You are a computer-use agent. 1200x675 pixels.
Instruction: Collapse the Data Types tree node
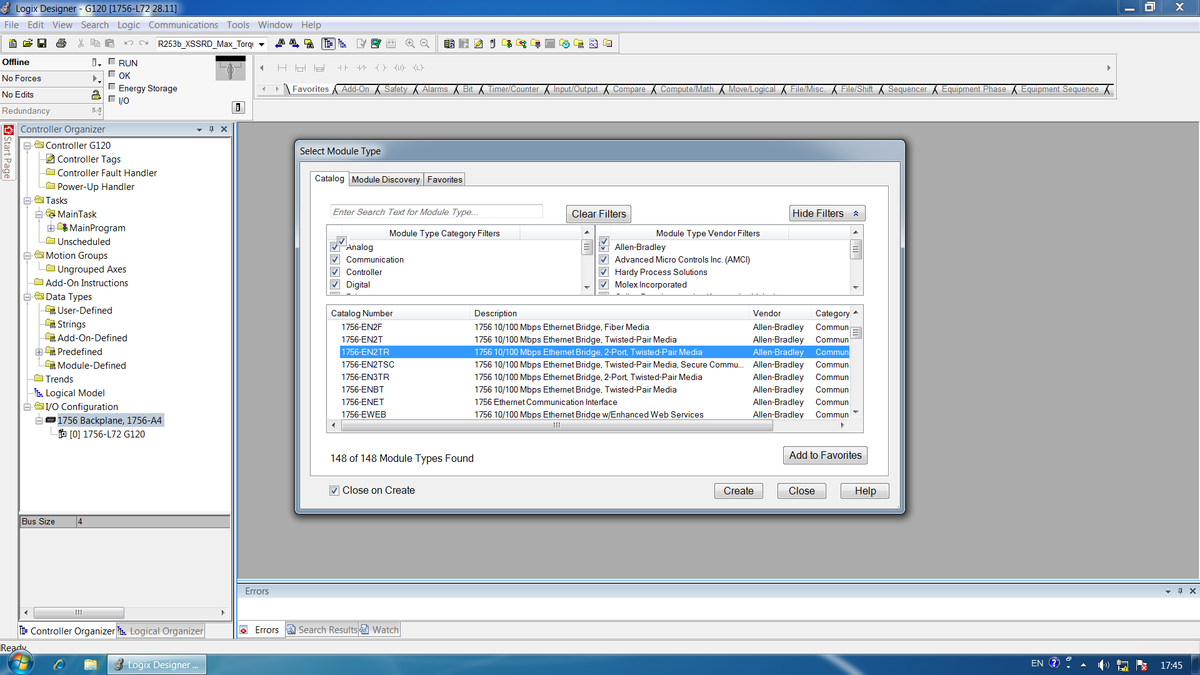(x=27, y=297)
